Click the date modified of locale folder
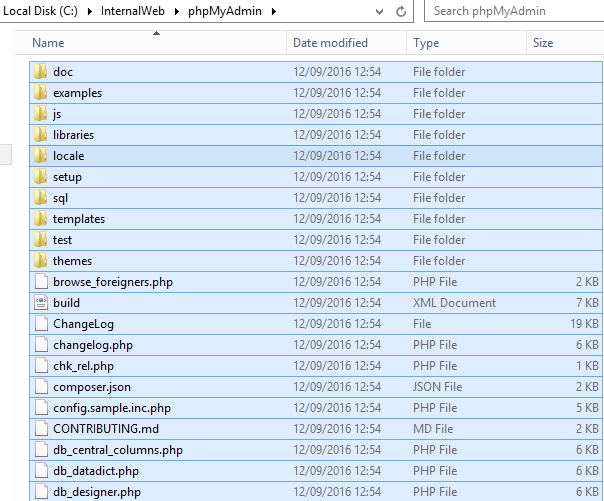 coord(337,156)
